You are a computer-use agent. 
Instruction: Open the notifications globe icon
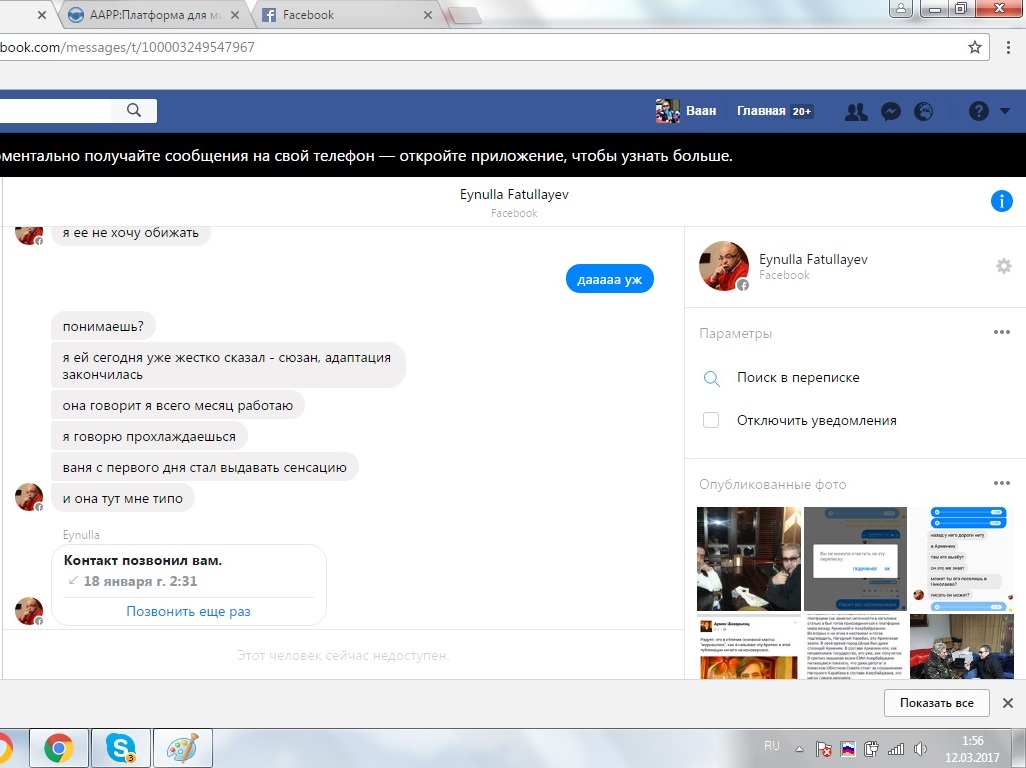click(923, 112)
